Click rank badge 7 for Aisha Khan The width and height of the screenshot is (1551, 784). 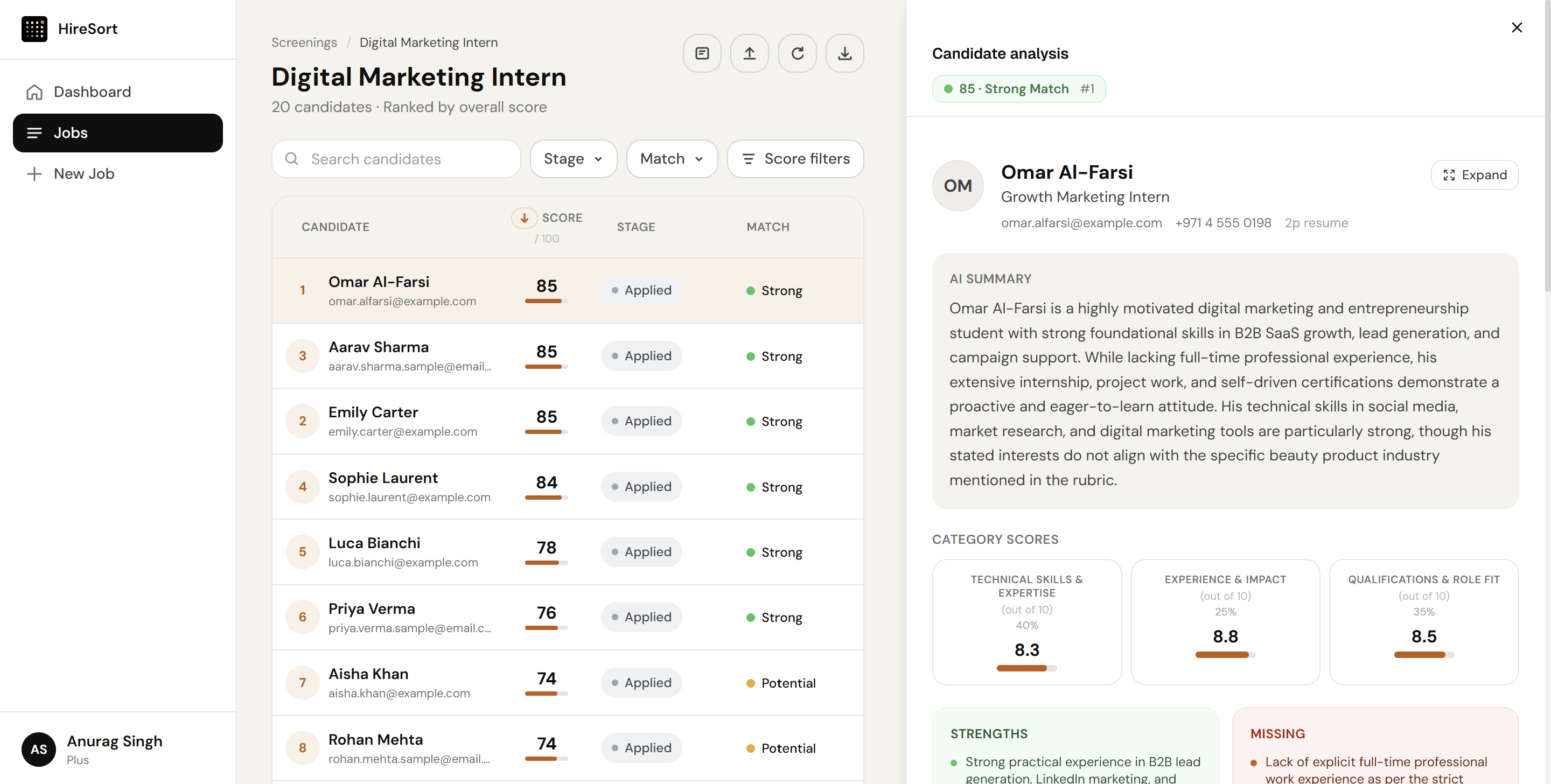point(302,683)
